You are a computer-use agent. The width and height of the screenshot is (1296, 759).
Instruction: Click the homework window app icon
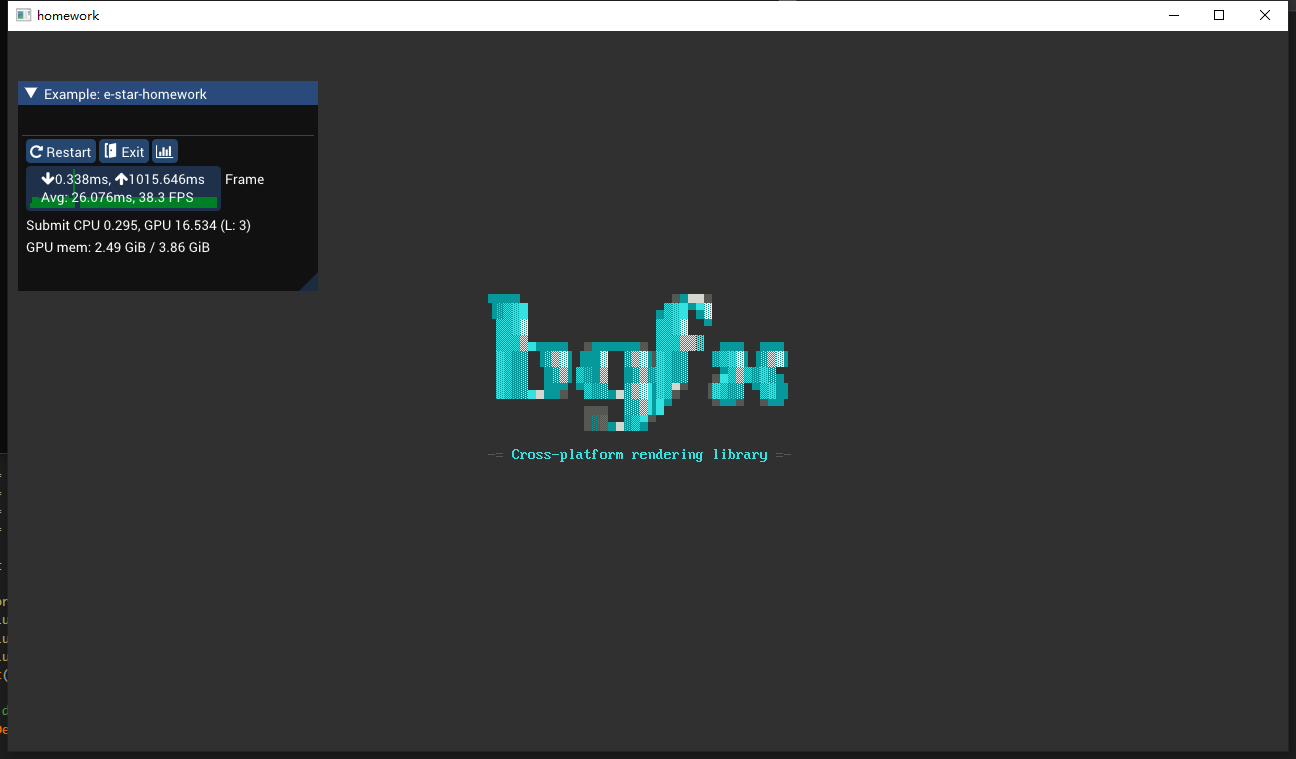23,15
